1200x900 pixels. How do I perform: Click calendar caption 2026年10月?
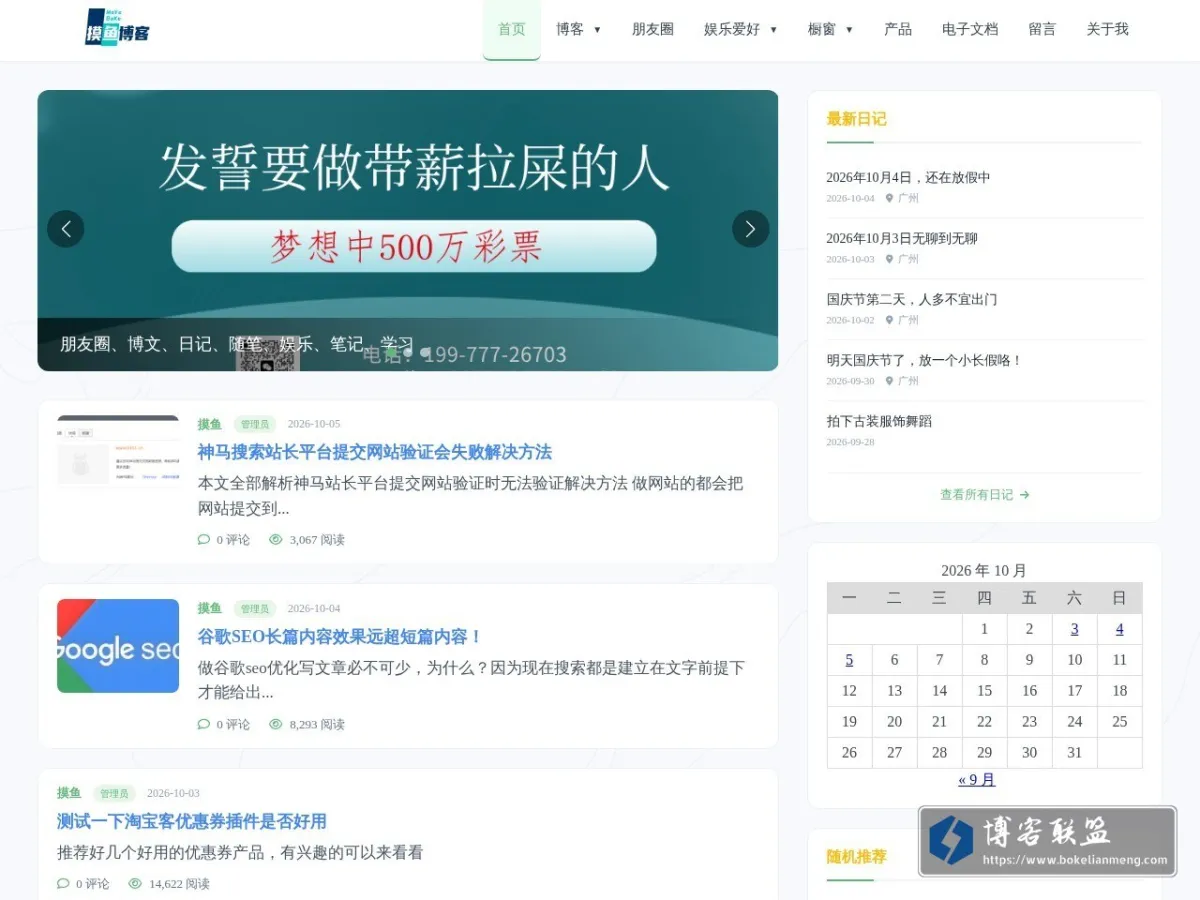[x=984, y=571]
